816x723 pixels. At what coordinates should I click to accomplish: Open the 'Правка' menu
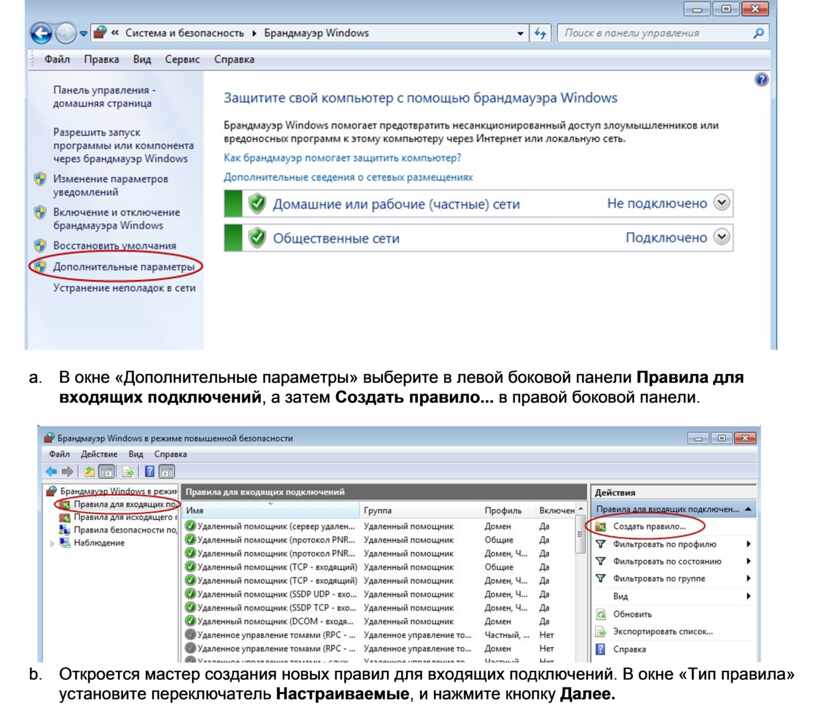point(101,59)
